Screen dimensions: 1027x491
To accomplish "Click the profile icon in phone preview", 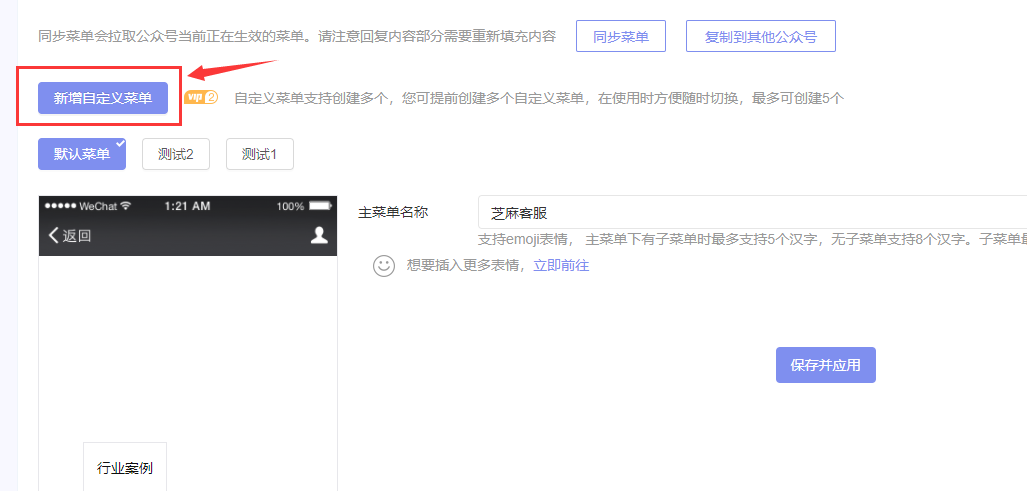I will tap(319, 235).
